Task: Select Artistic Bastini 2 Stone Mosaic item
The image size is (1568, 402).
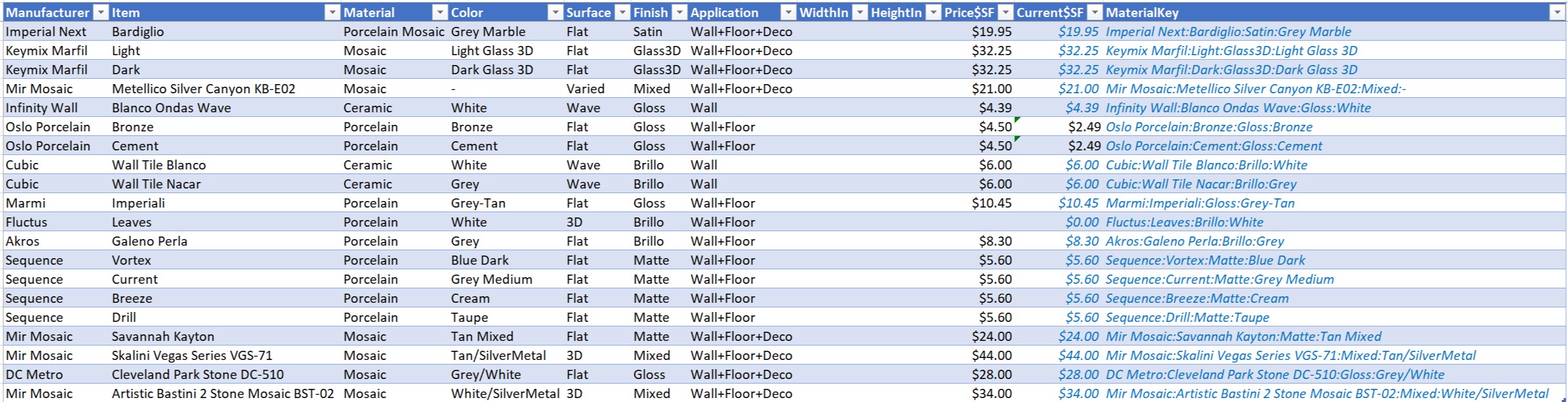Action: [x=225, y=393]
